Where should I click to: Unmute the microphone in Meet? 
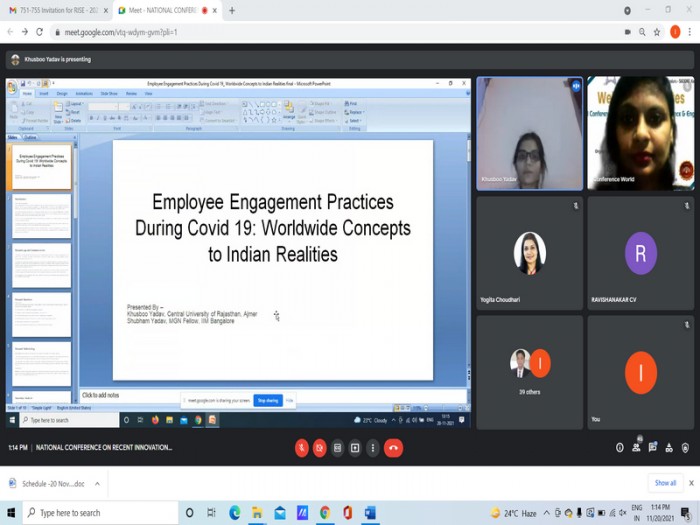(x=301, y=448)
